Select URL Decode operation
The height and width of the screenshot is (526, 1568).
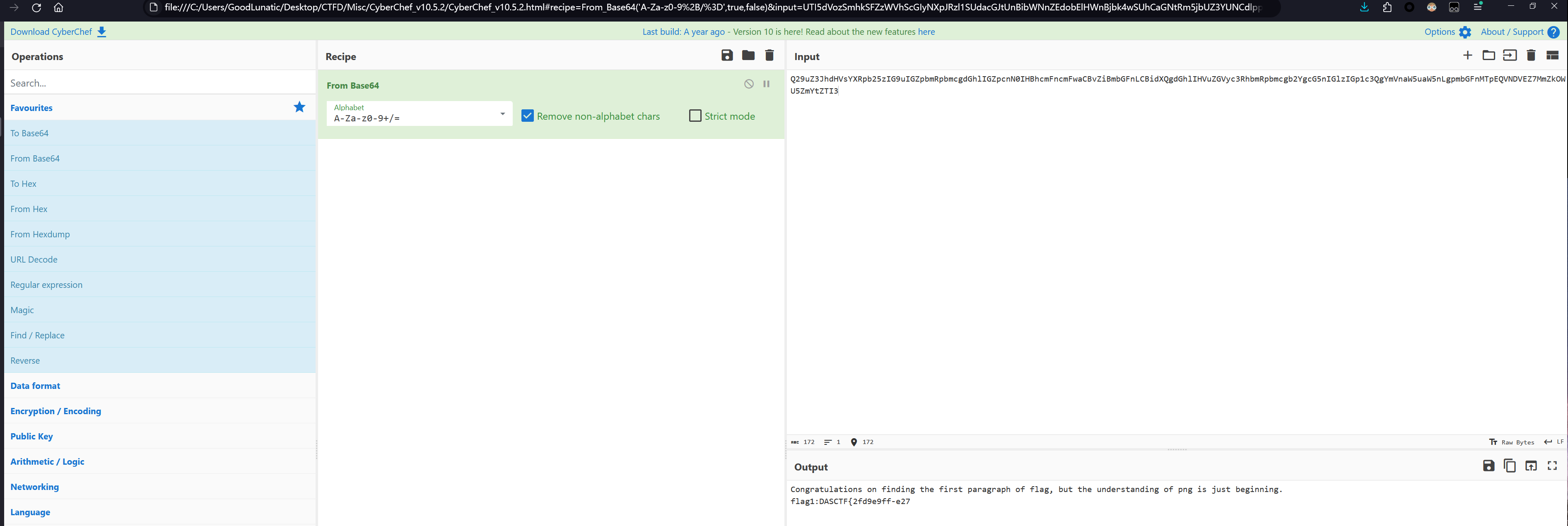pos(160,259)
